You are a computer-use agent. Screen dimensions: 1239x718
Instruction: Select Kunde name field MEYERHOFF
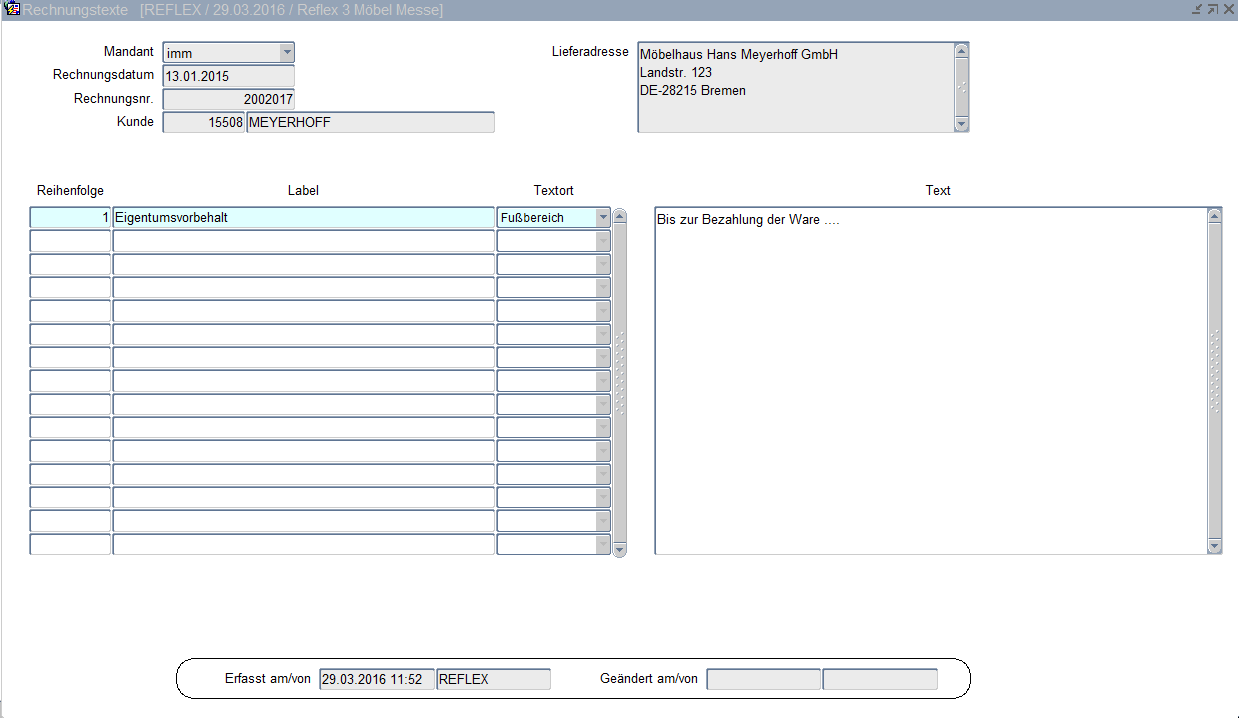coord(370,122)
